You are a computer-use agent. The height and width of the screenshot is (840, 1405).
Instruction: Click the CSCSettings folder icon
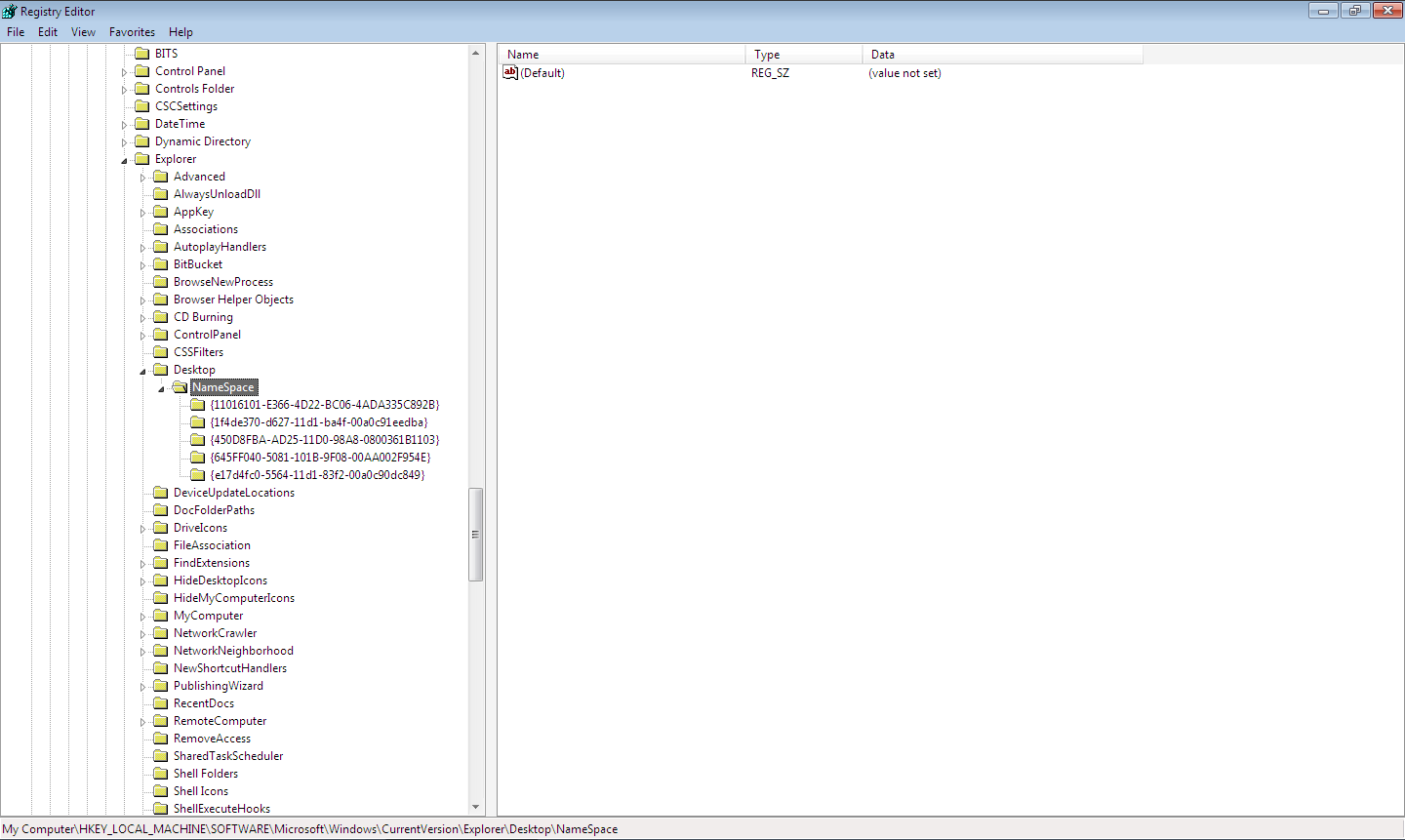141,106
